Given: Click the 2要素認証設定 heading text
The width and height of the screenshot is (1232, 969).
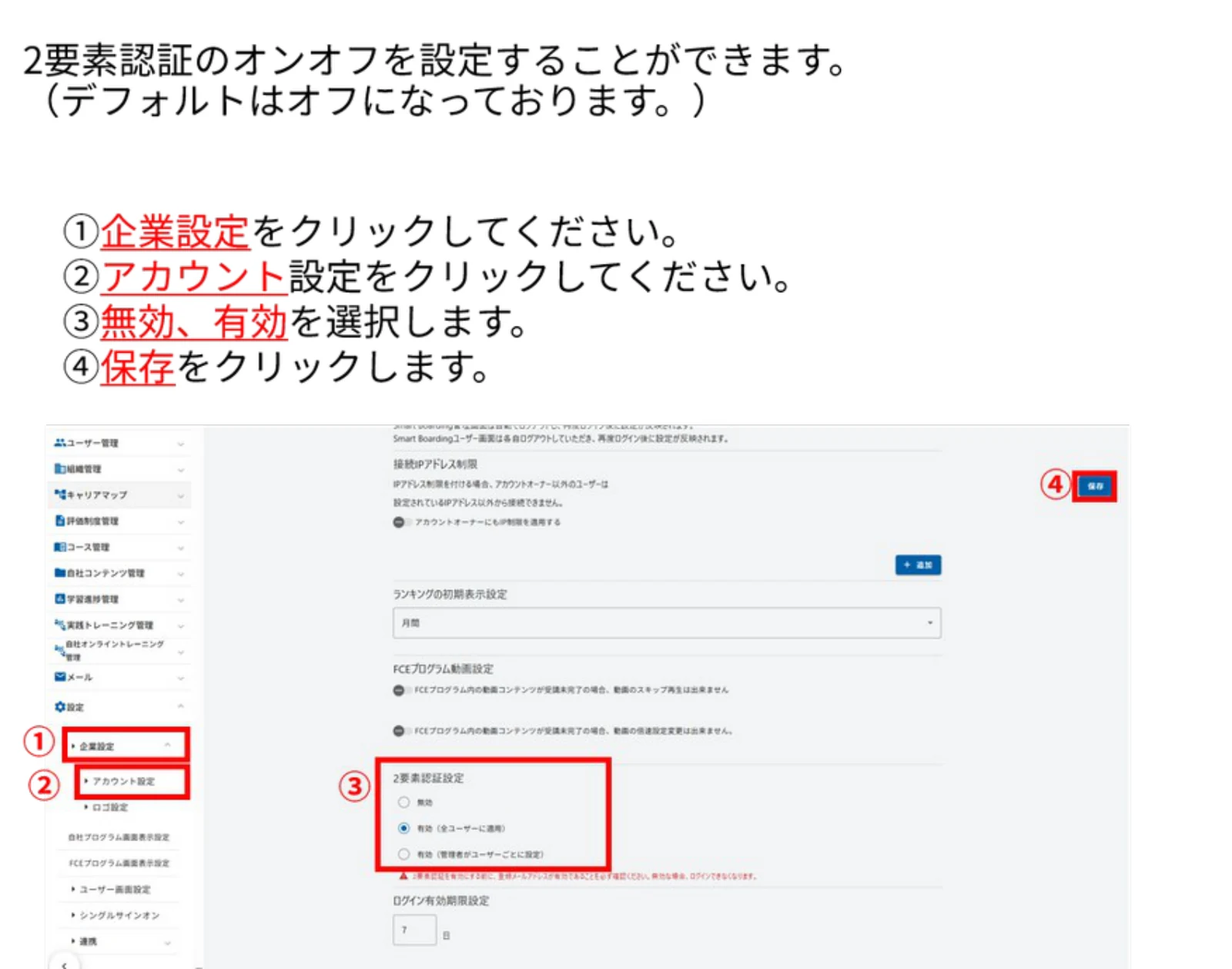Looking at the screenshot, I should tap(428, 778).
